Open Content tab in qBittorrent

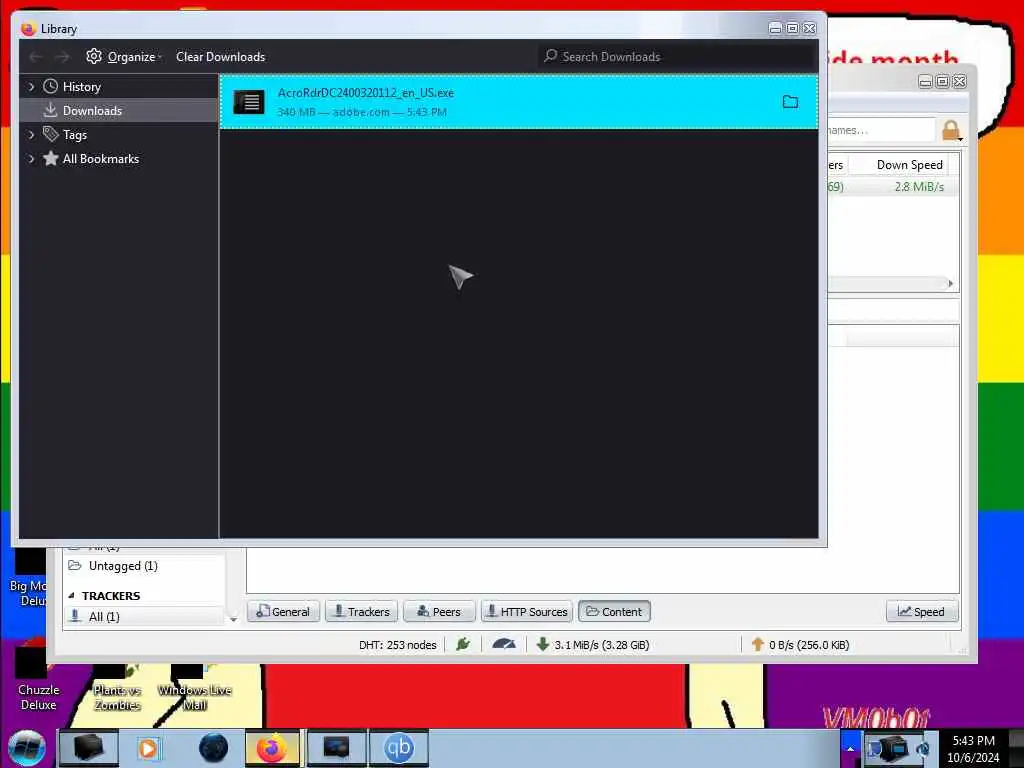tap(614, 611)
